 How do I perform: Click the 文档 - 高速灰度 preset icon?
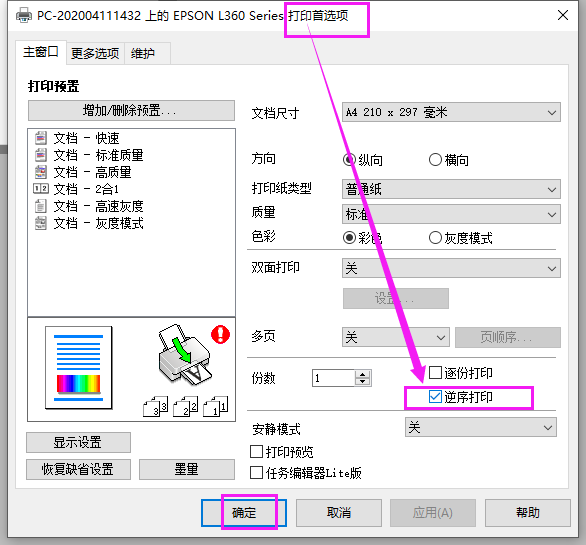pos(41,206)
